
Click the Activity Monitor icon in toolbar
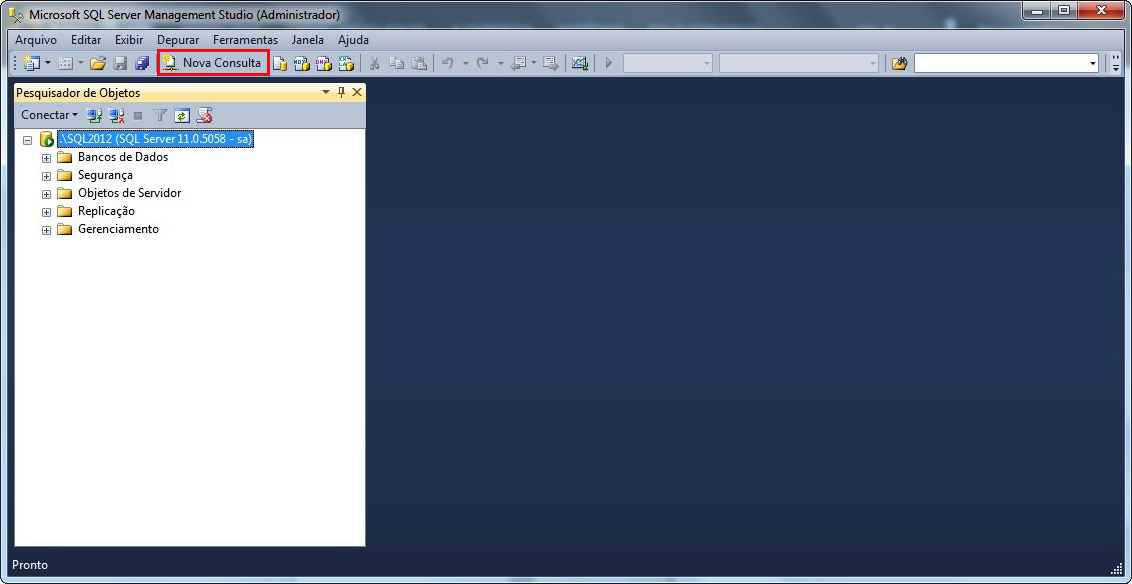579,63
